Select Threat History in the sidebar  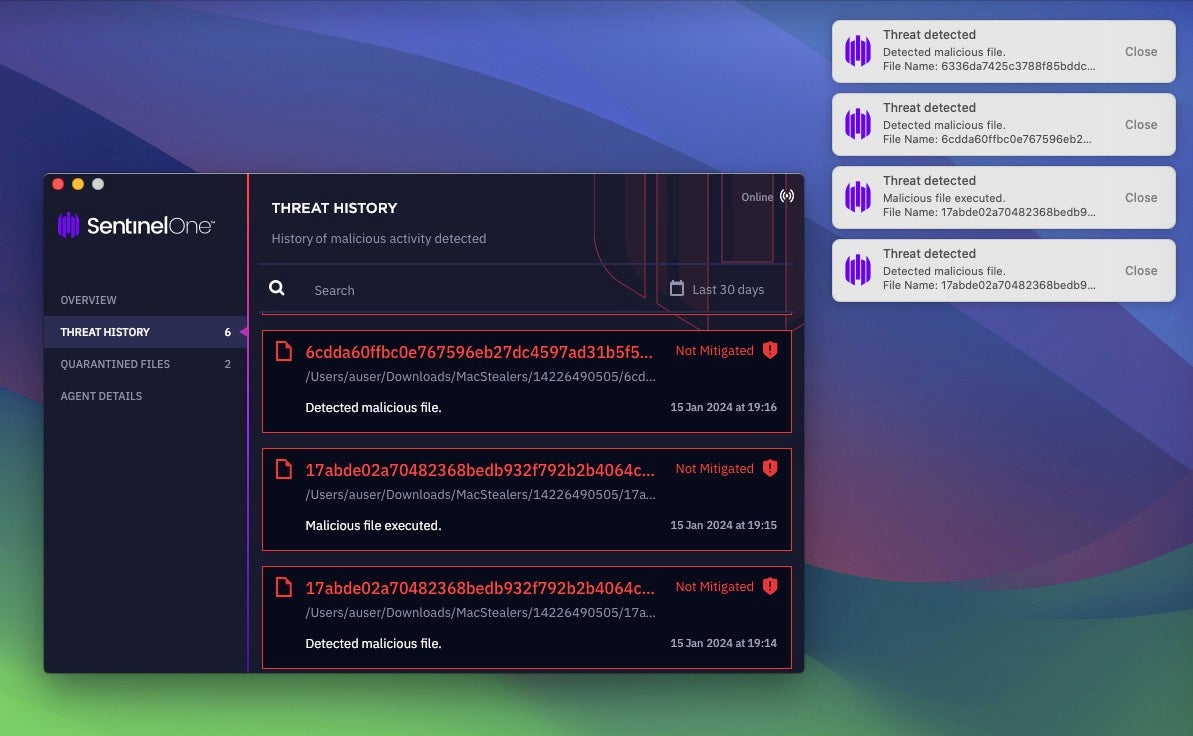[105, 332]
